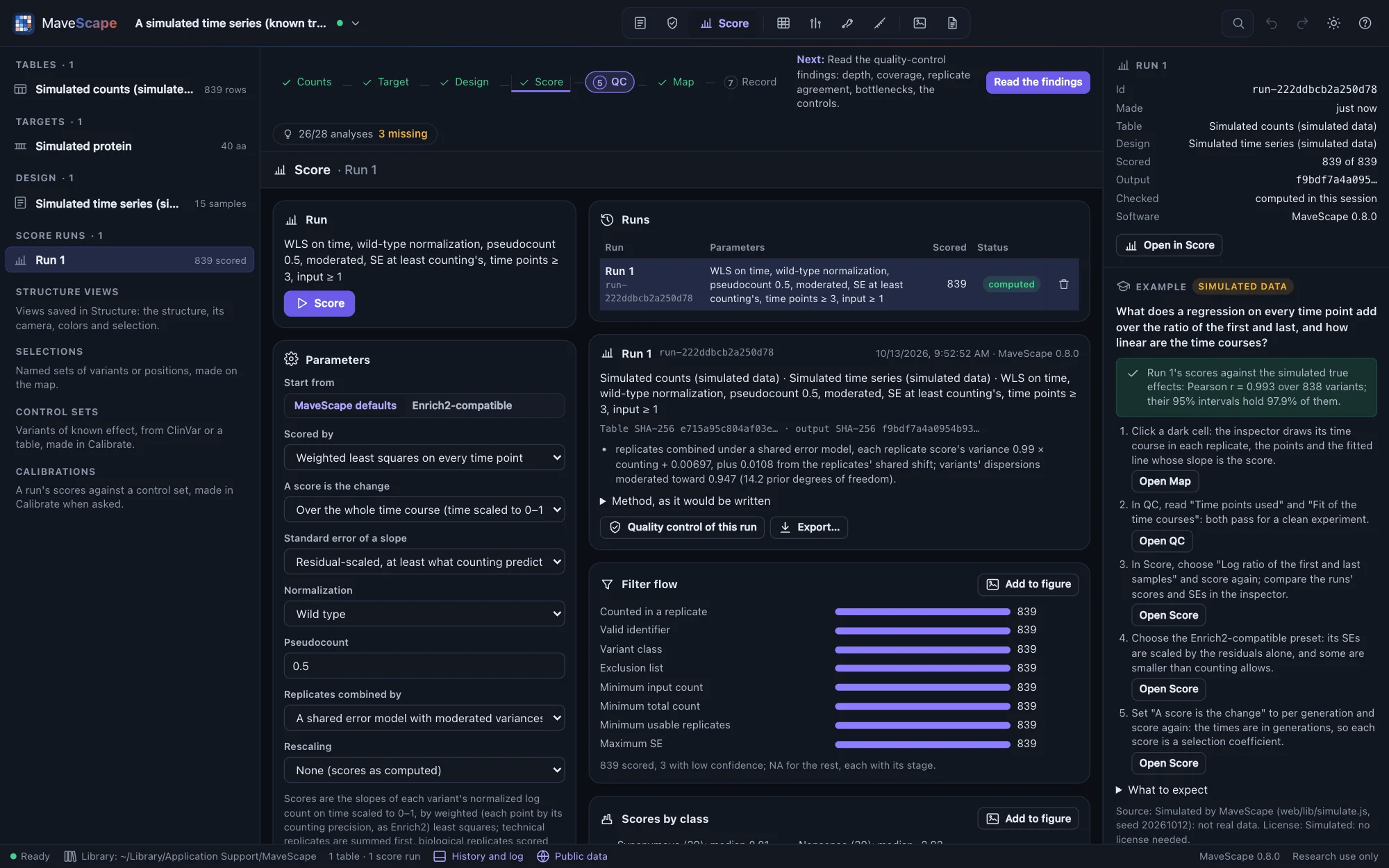Go to the Target workflow step
This screenshot has height=868, width=1389.
point(386,82)
